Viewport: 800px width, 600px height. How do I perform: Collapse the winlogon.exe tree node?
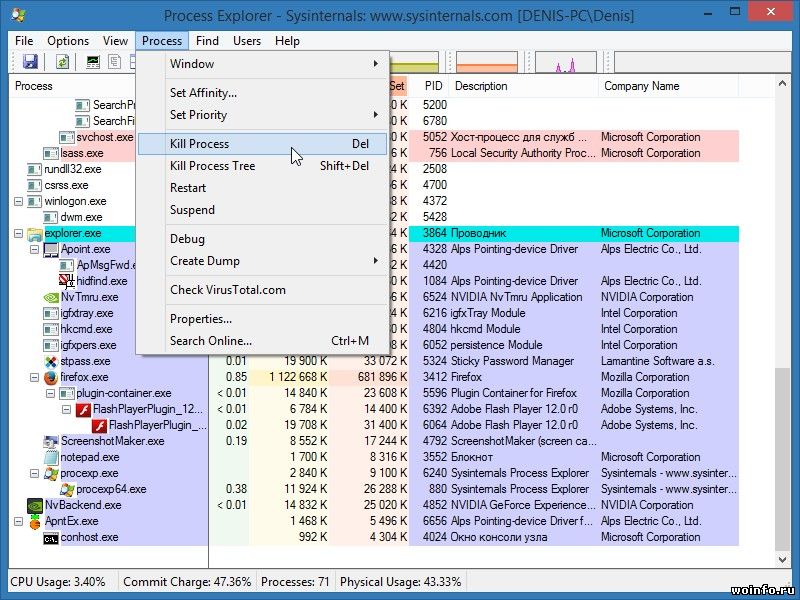click(18, 202)
